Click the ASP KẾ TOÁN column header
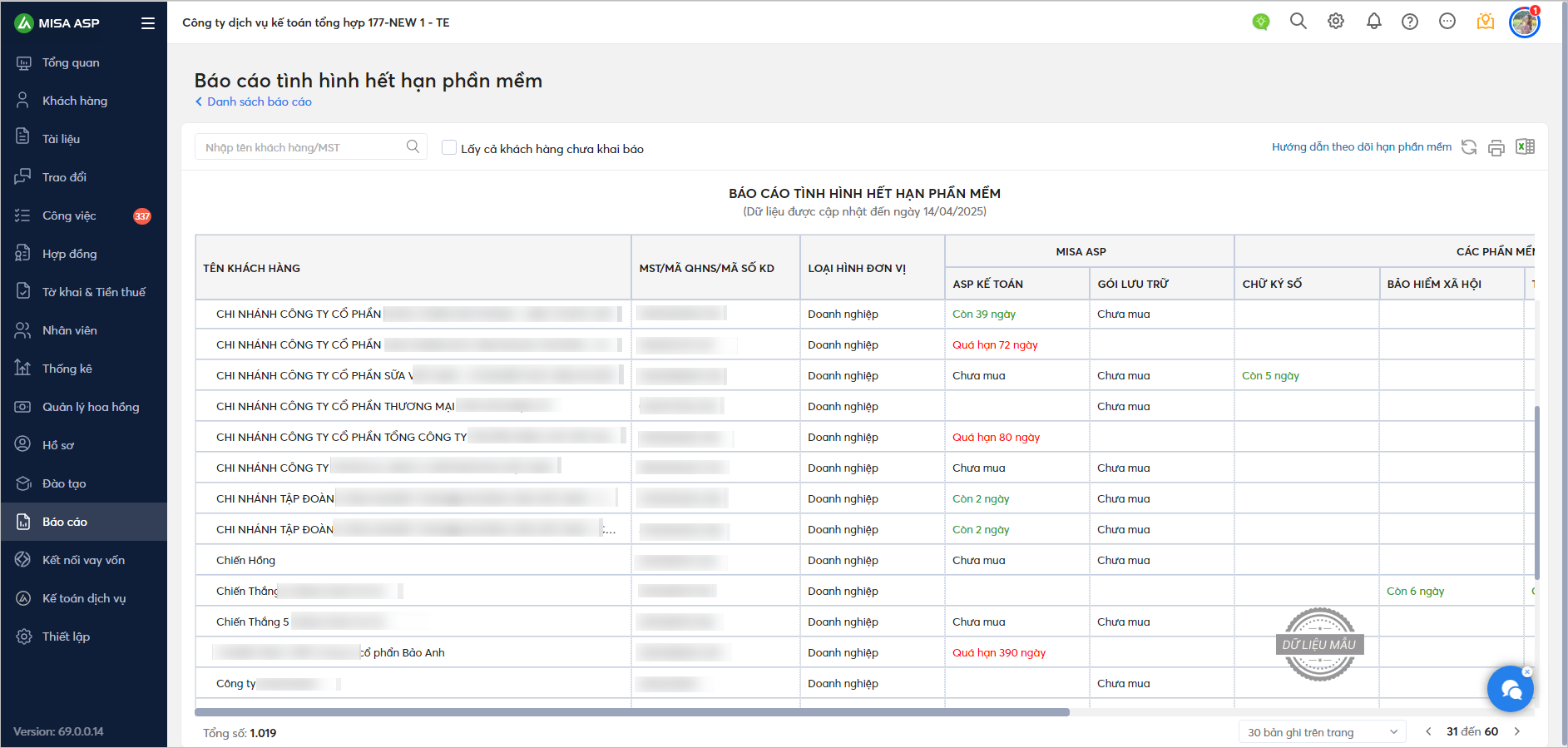Screen dimensions: 1568x748 click(1016, 284)
